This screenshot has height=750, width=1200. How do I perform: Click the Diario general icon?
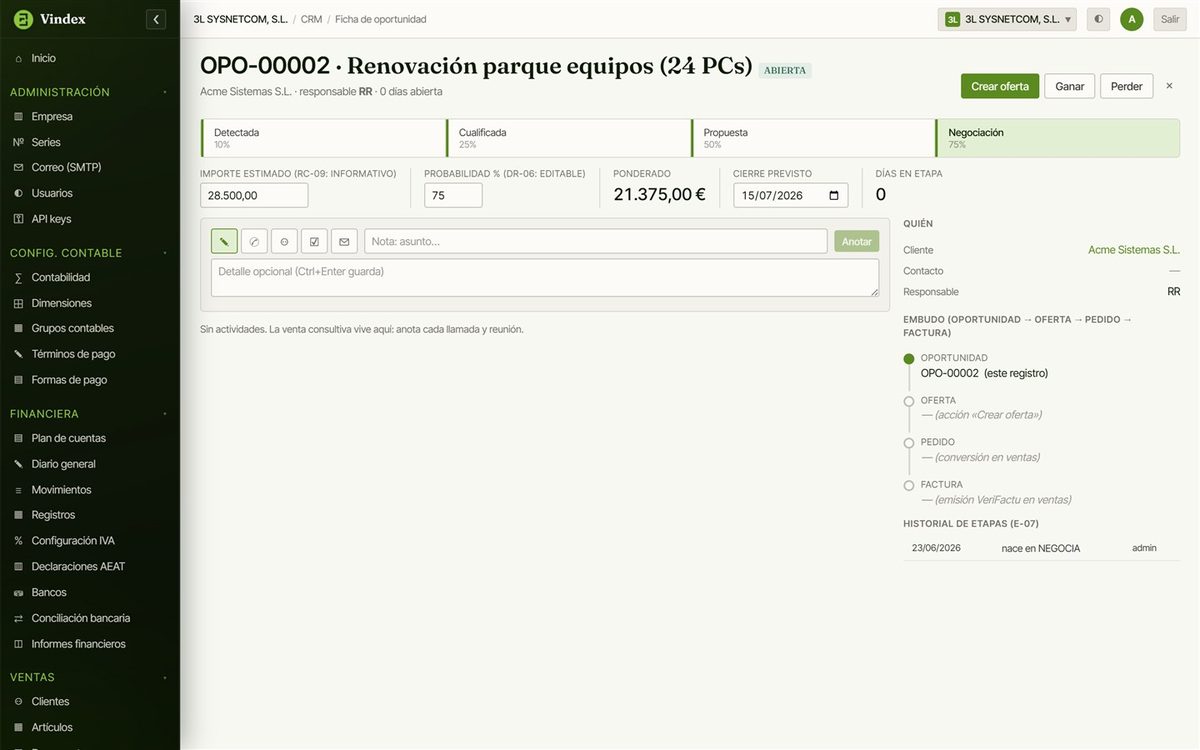coord(18,464)
